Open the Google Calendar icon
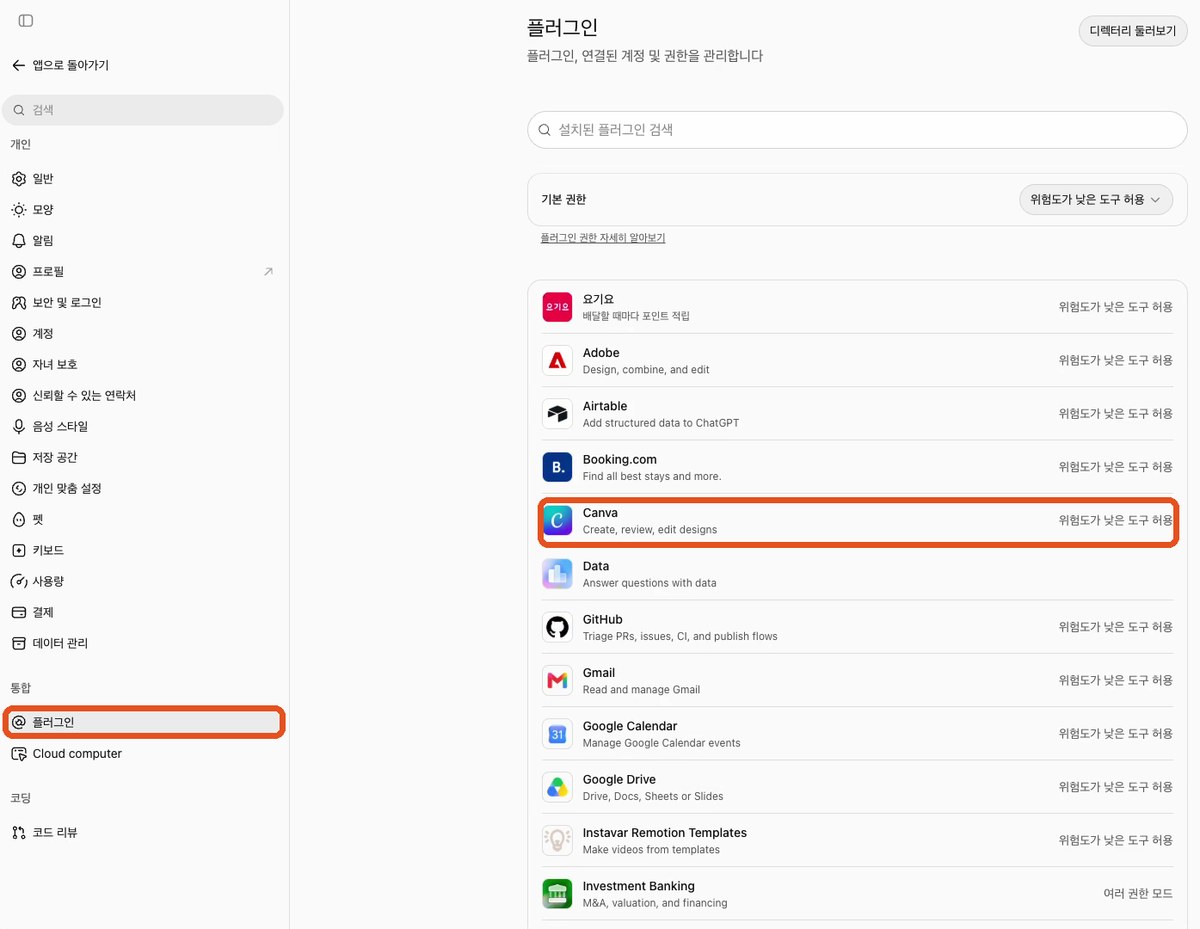 557,734
